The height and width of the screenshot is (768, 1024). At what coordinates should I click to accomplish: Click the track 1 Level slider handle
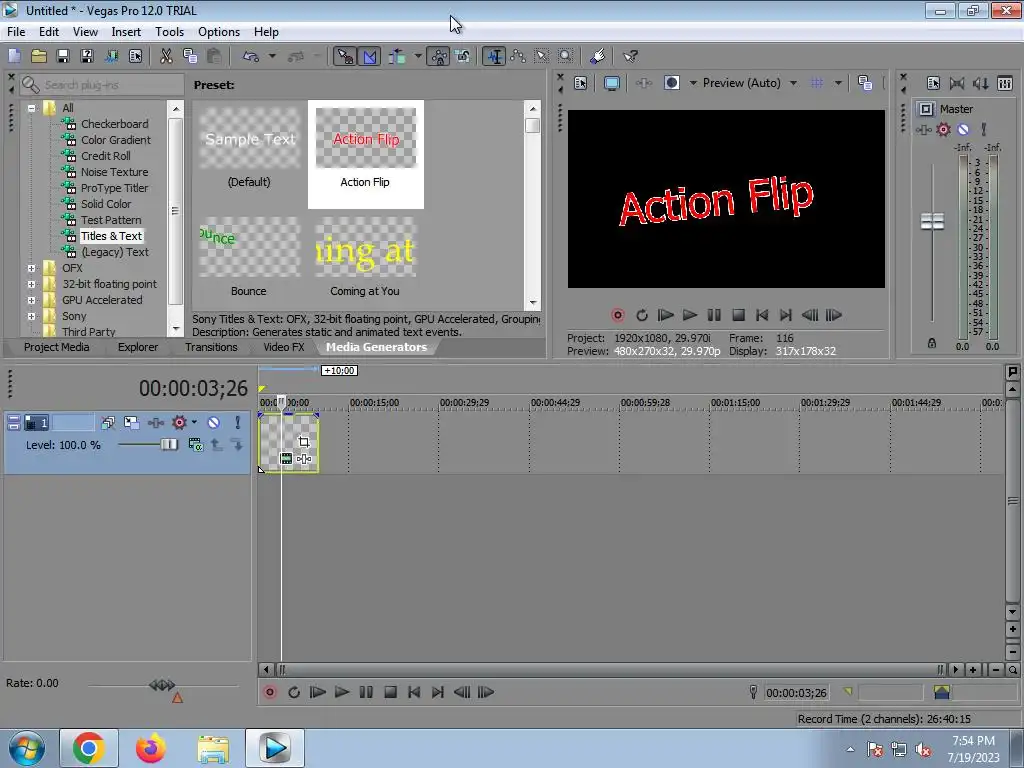click(x=169, y=445)
